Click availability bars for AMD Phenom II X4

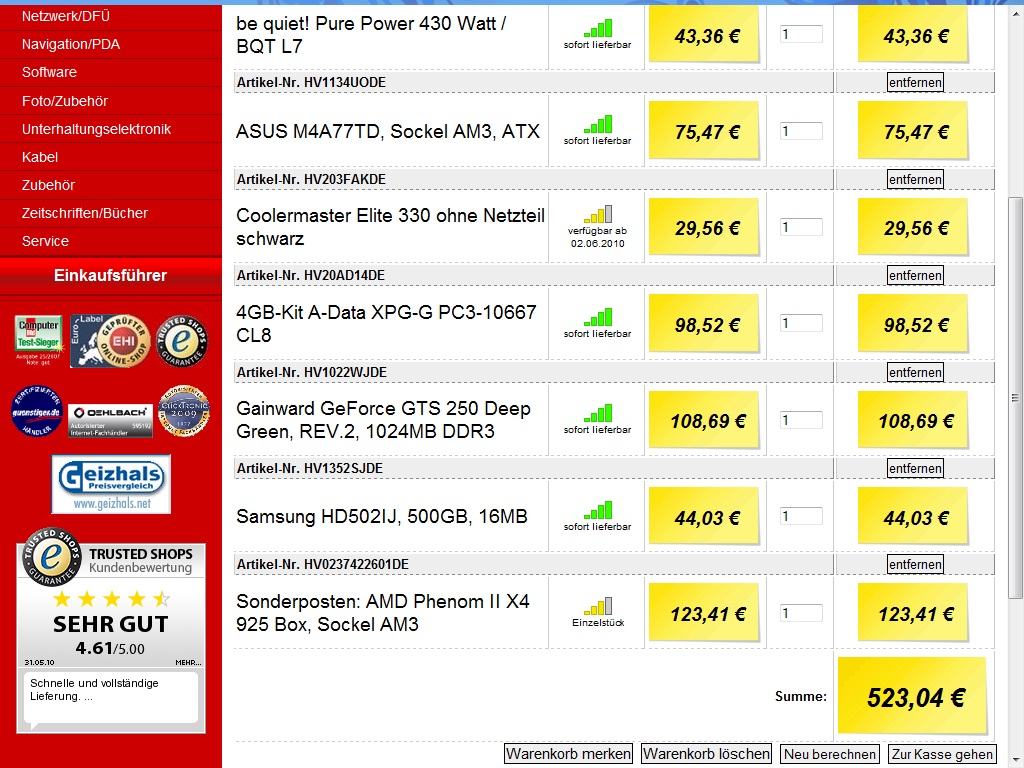(598, 606)
